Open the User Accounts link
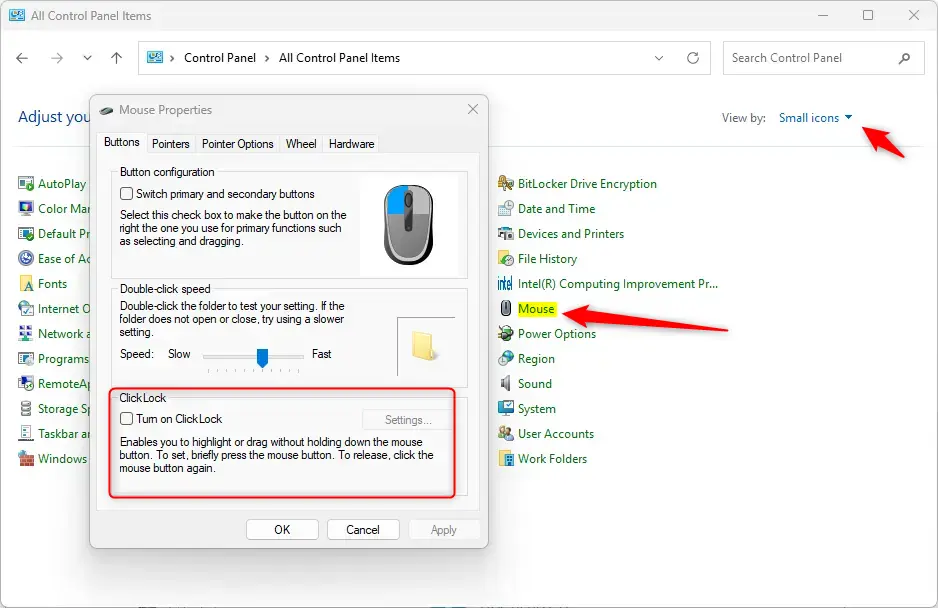This screenshot has height=608, width=938. [x=556, y=434]
